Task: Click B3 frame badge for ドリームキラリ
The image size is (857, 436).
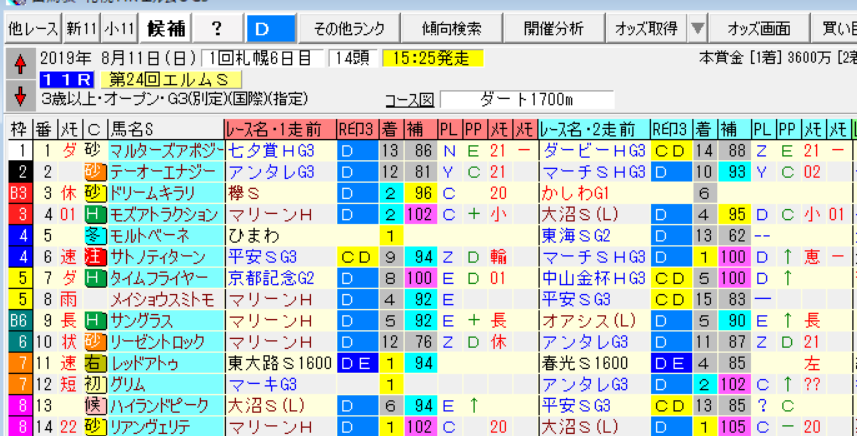Action: [19, 194]
